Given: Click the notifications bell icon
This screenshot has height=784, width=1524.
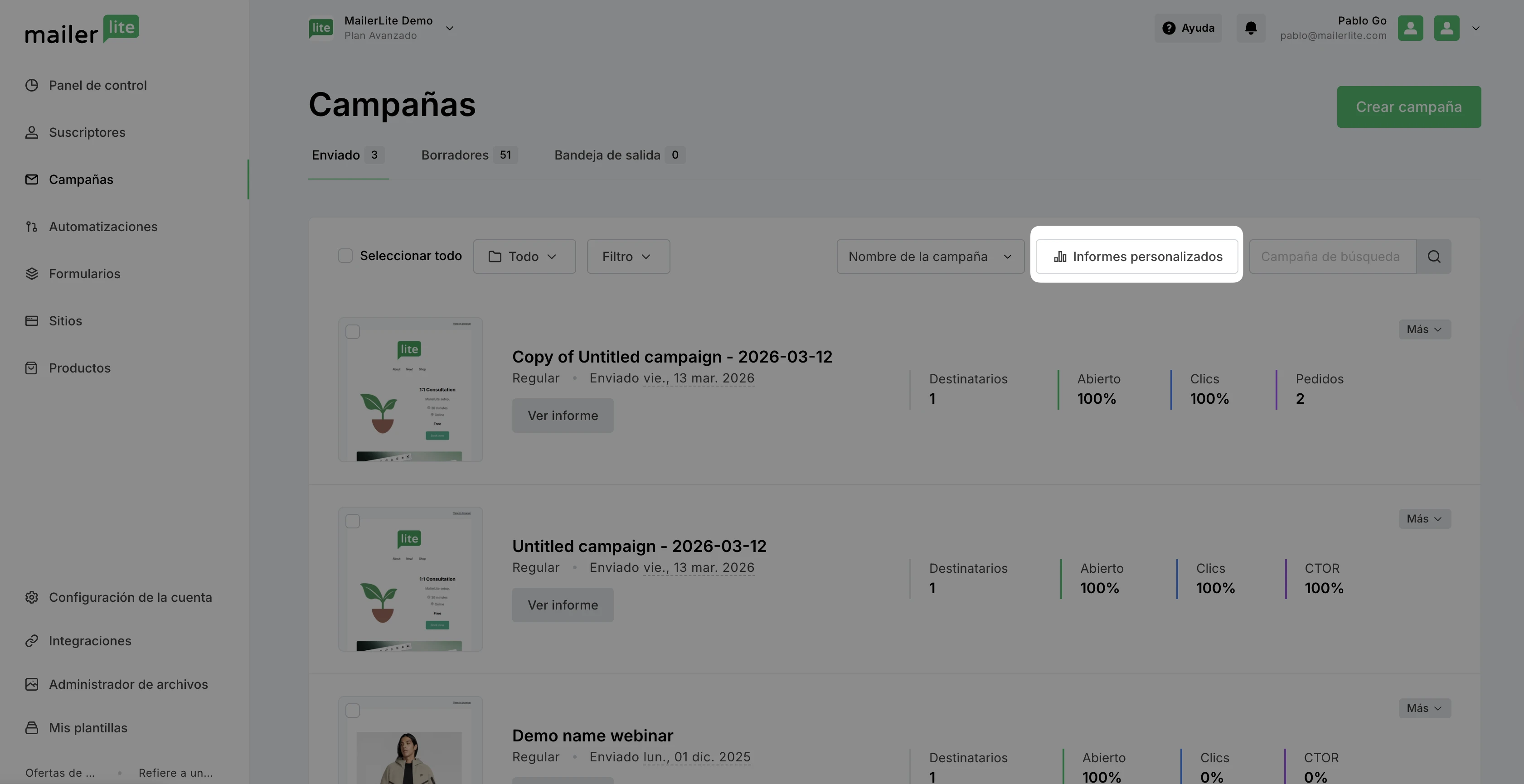Looking at the screenshot, I should [1250, 28].
